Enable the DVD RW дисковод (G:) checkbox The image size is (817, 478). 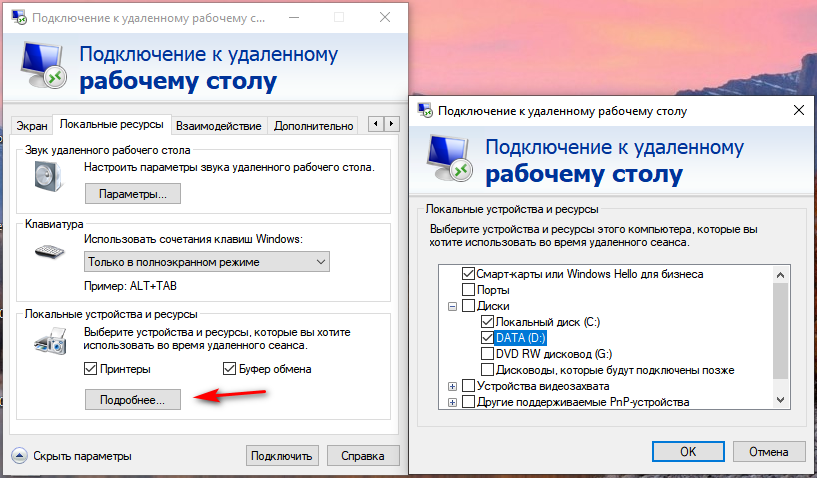pyautogui.click(x=487, y=353)
